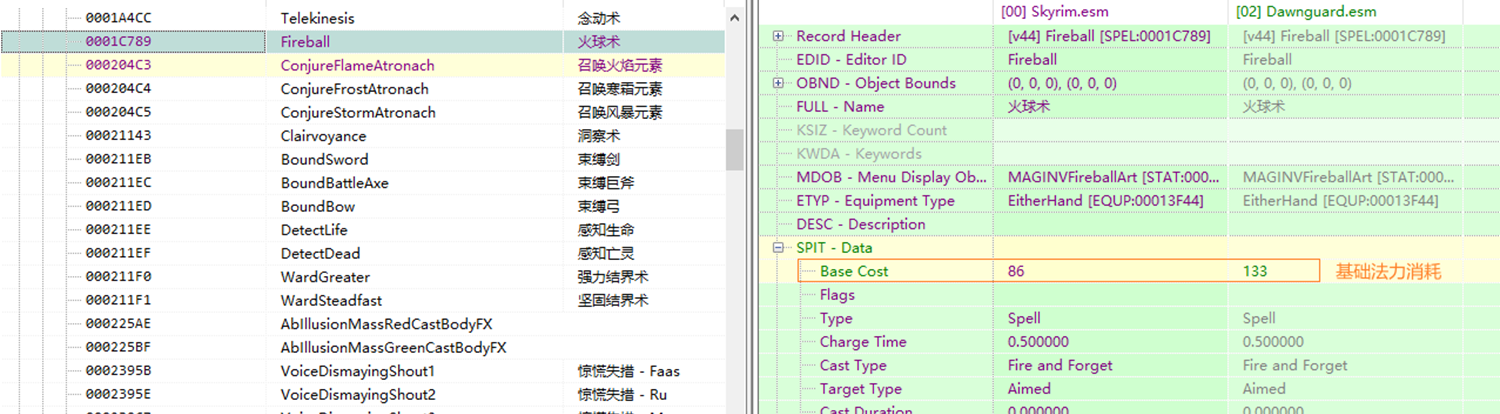The height and width of the screenshot is (414, 1500).
Task: Click the name cell 惊慌失措 - Faas
Action: click(x=628, y=371)
